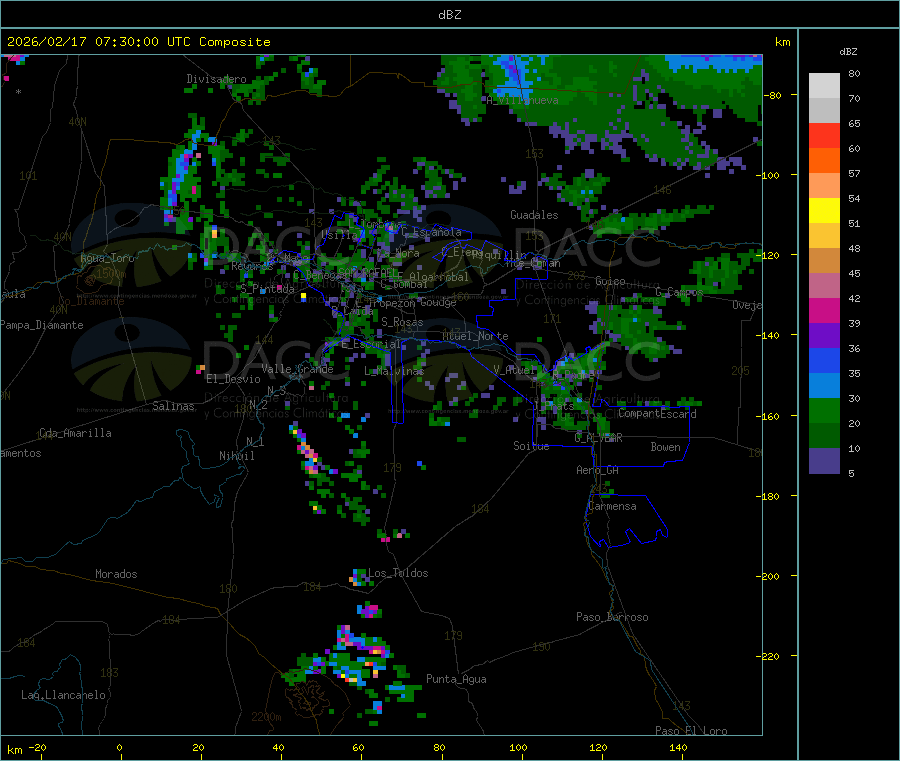Select the Aero_GA label
This screenshot has width=900, height=761.
598,471
